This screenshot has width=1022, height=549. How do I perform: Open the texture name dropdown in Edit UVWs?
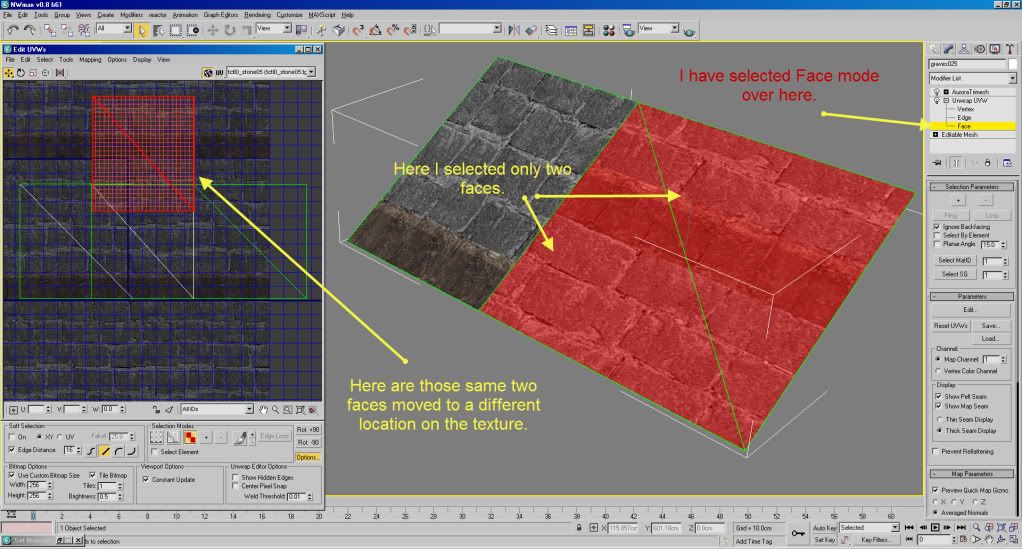coord(271,72)
